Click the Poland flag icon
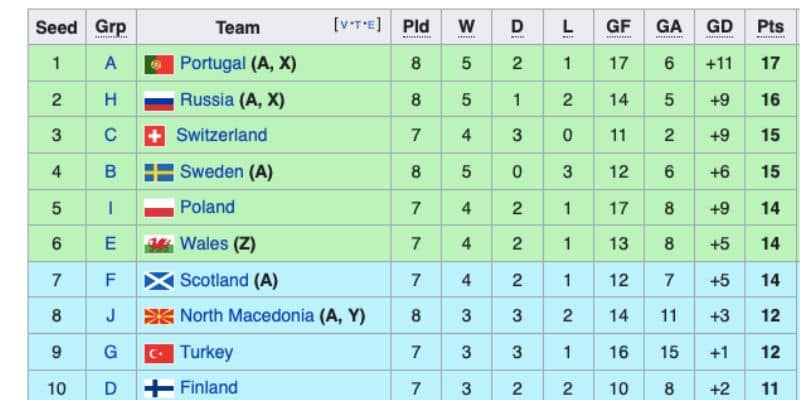 pyautogui.click(x=159, y=208)
